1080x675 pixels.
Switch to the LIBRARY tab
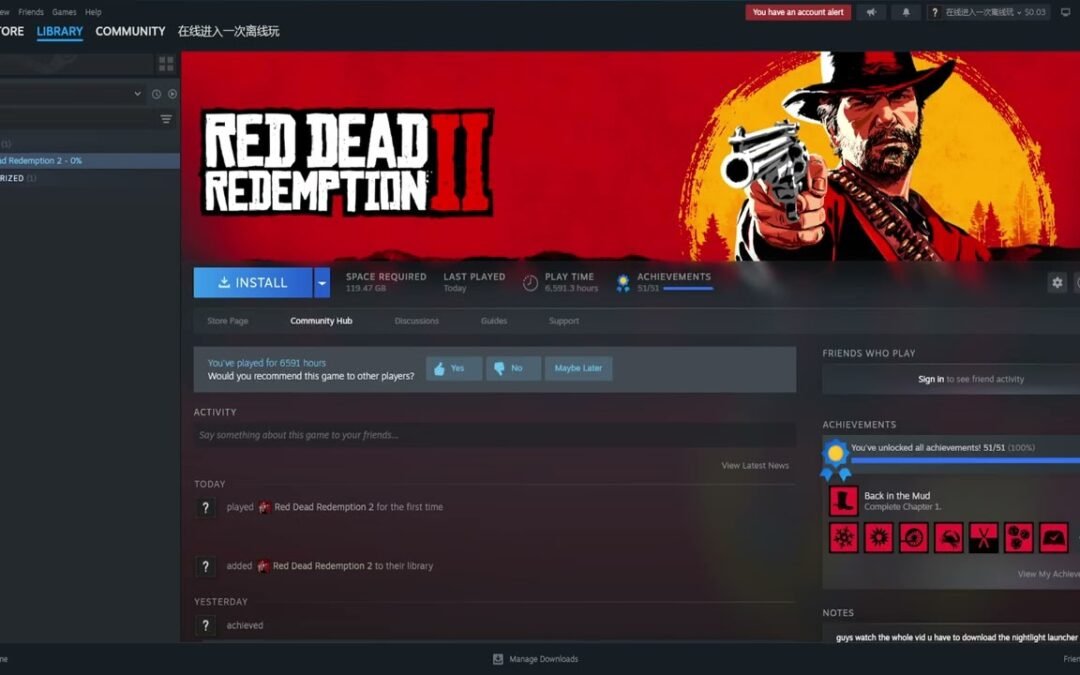pyautogui.click(x=60, y=31)
